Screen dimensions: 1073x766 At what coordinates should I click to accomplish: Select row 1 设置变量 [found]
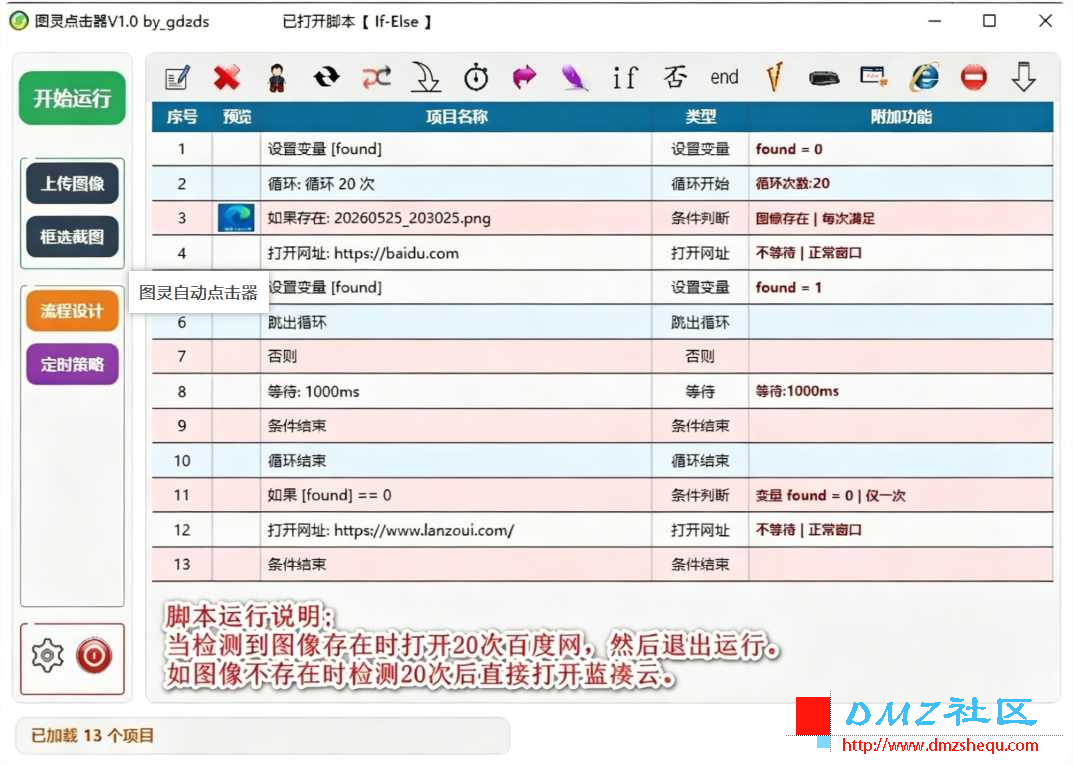pos(602,149)
